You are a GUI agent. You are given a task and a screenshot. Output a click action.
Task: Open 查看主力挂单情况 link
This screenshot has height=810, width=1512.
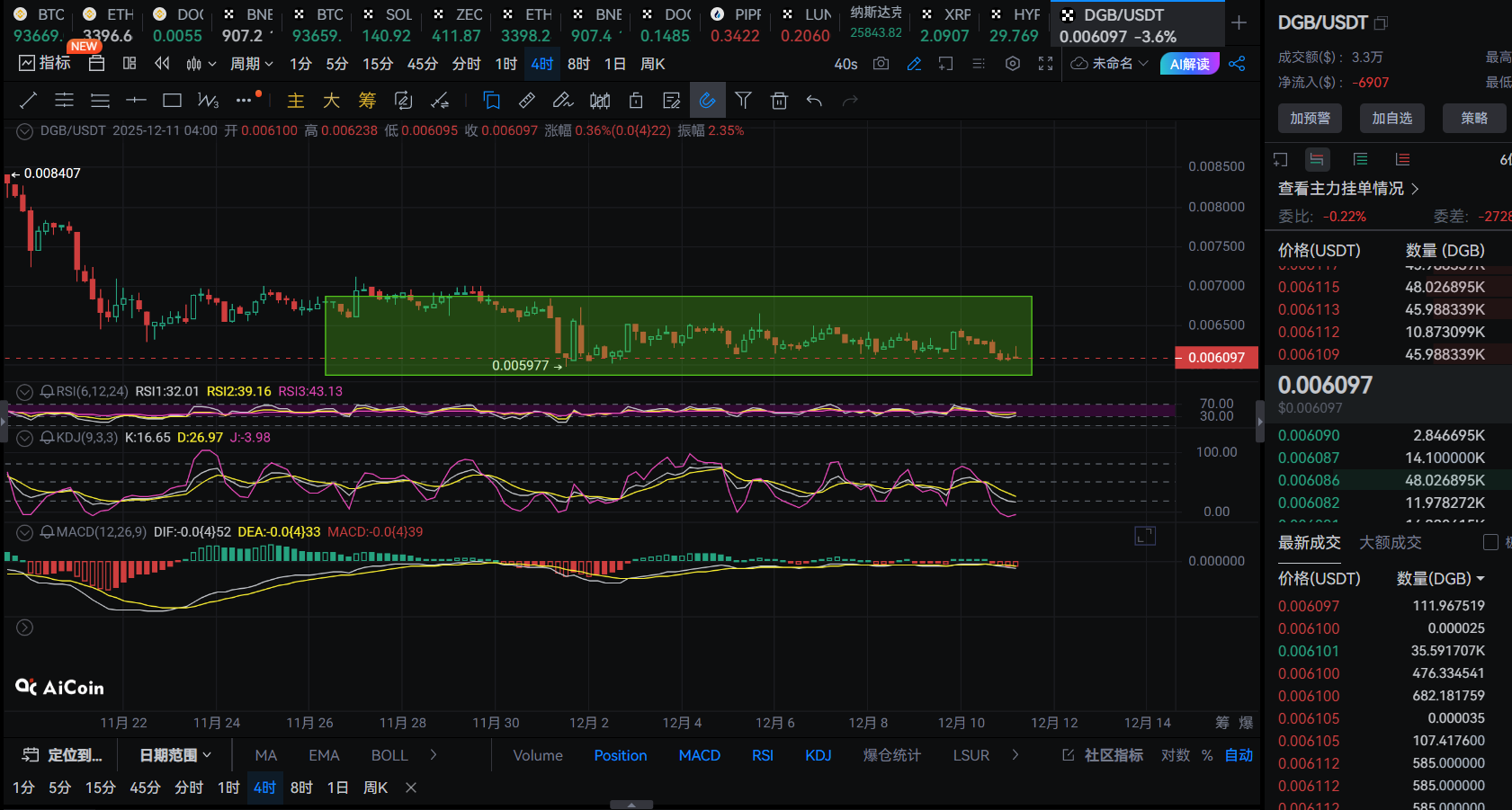point(1347,189)
